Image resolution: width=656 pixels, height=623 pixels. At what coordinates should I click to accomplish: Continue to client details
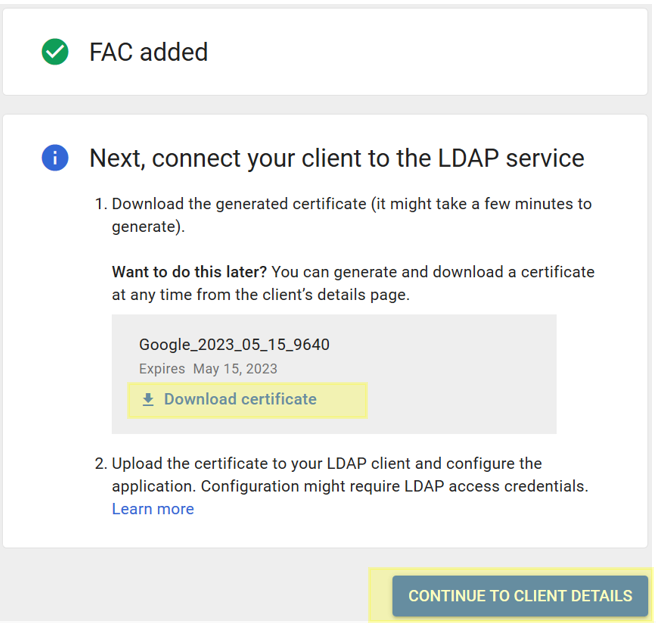point(520,596)
